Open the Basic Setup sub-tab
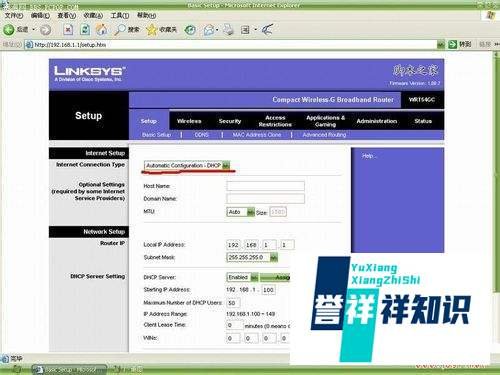The image size is (500, 375). click(x=156, y=135)
